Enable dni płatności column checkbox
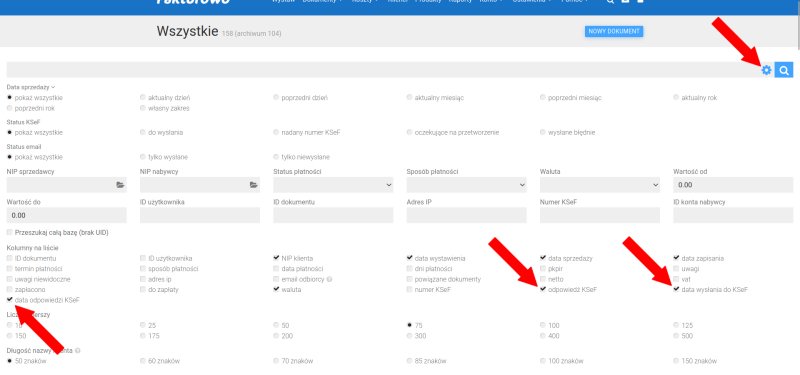This screenshot has width=800, height=375. [410, 268]
